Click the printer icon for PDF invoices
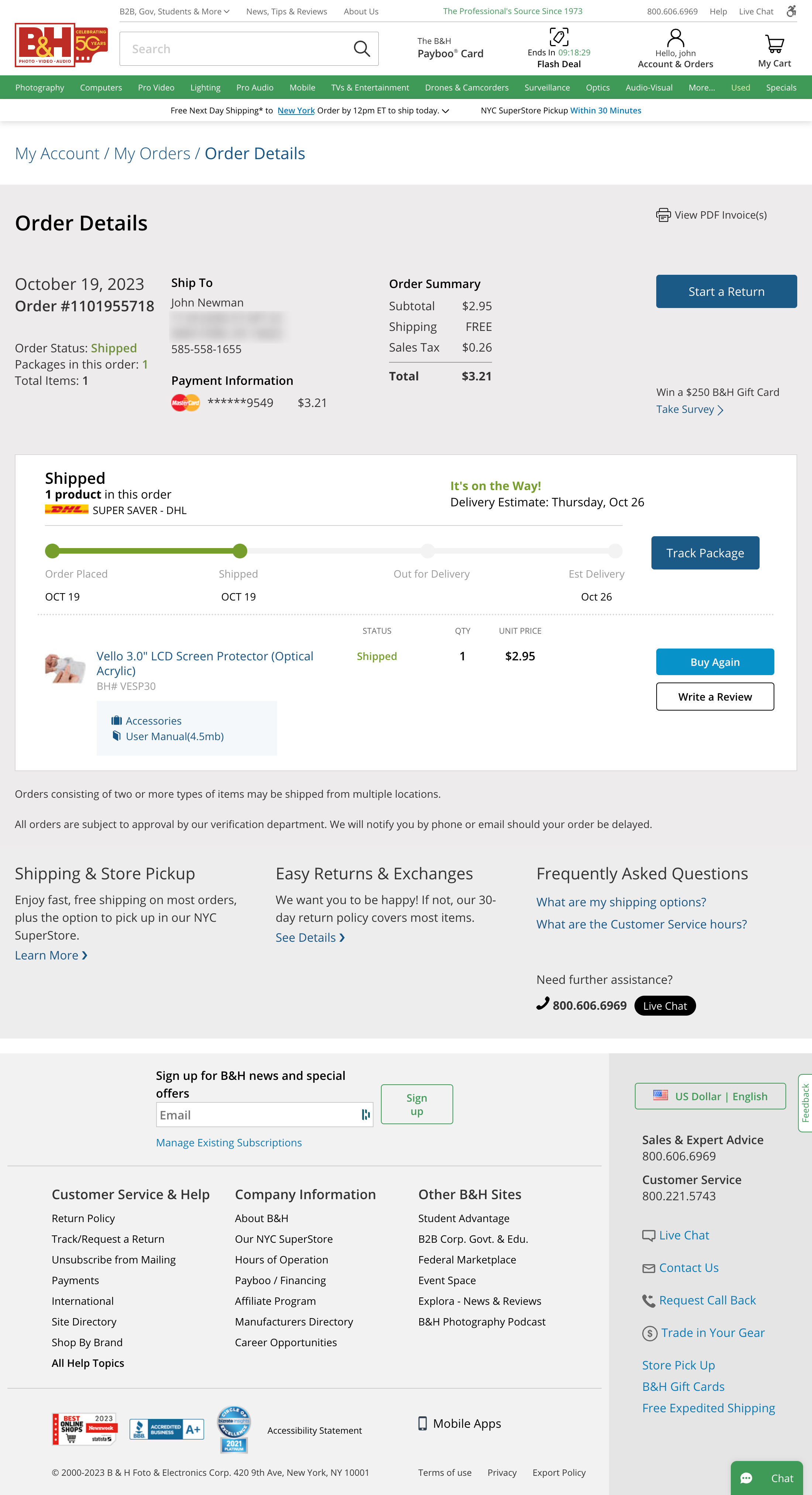The image size is (812, 1495). pyautogui.click(x=663, y=215)
